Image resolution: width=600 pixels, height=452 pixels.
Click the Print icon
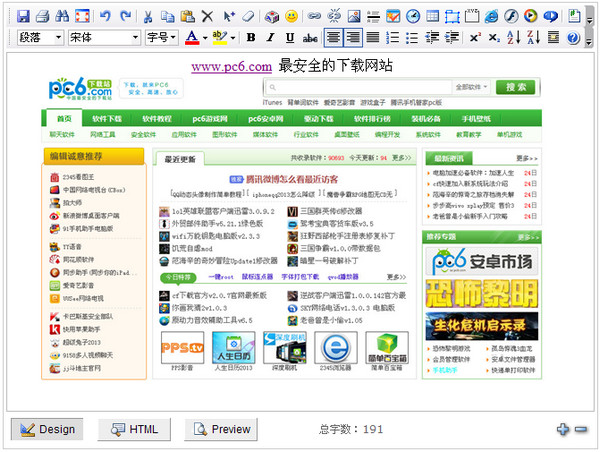tap(42, 16)
